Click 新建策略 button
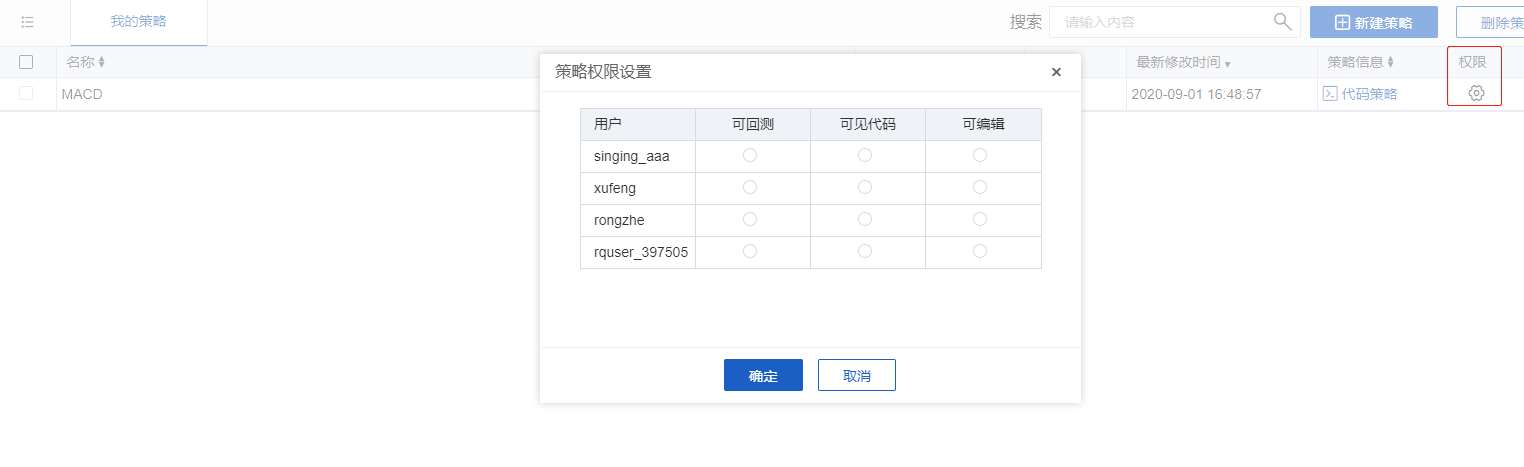 (1373, 22)
